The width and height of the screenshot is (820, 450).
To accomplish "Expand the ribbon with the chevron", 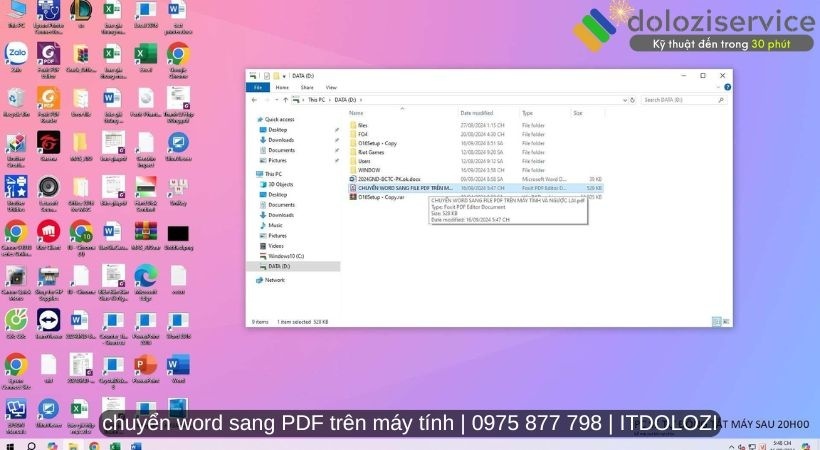I will pos(720,87).
